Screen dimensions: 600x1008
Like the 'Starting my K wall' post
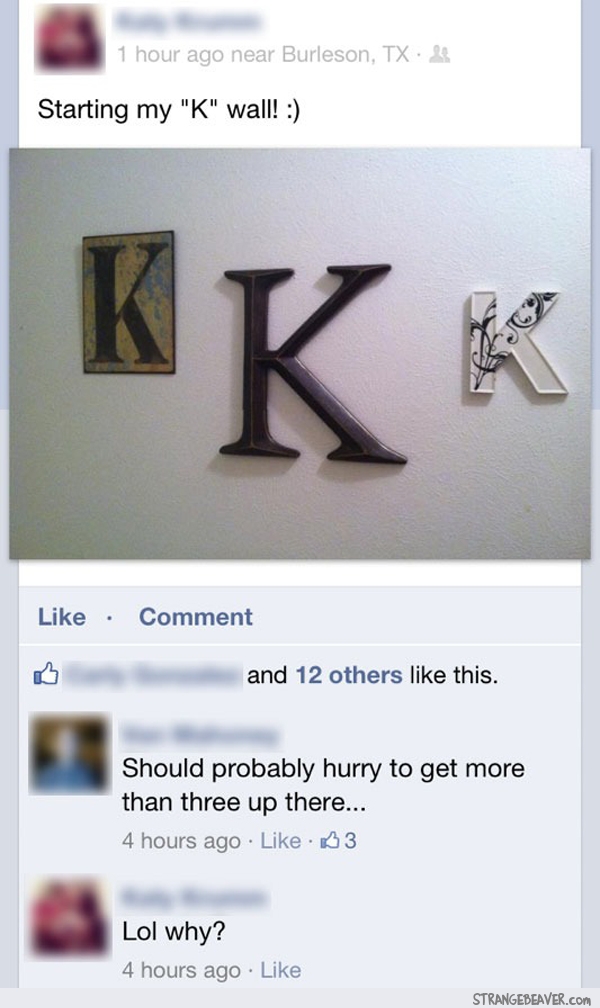[x=62, y=616]
